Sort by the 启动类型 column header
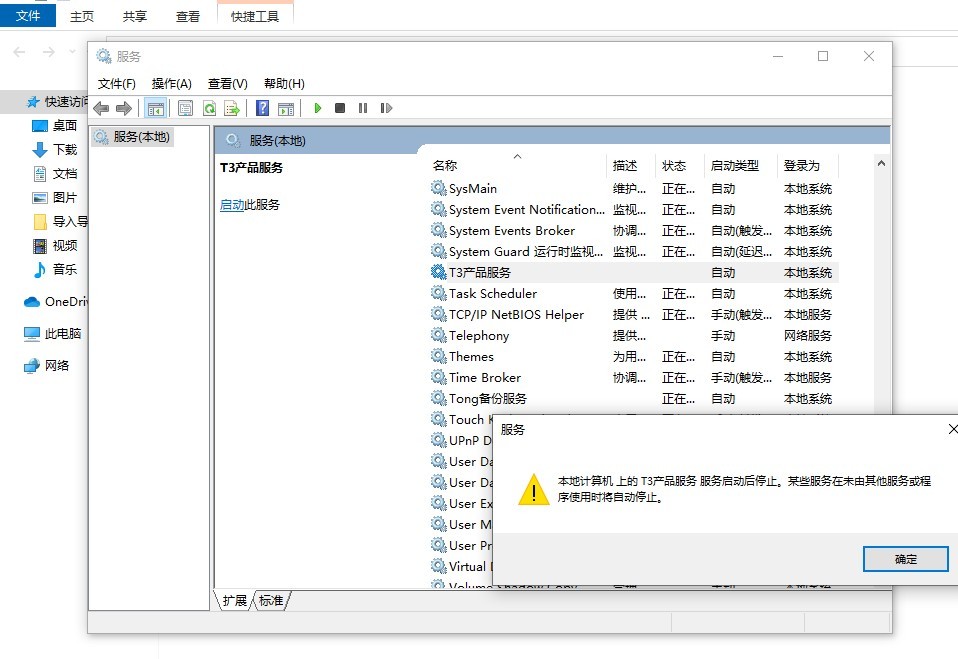This screenshot has width=958, height=659. click(x=740, y=166)
